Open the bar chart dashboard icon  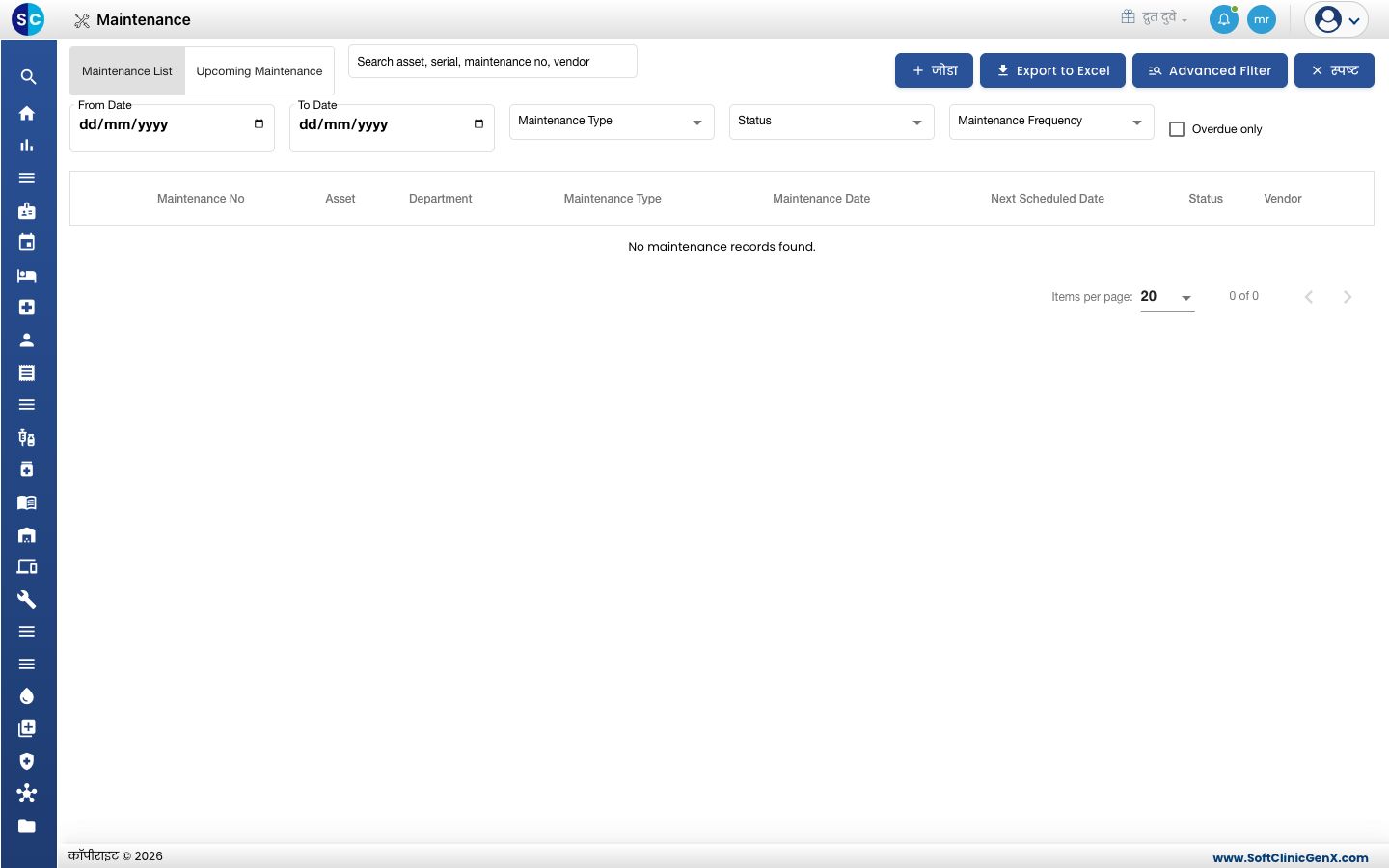[27, 146]
